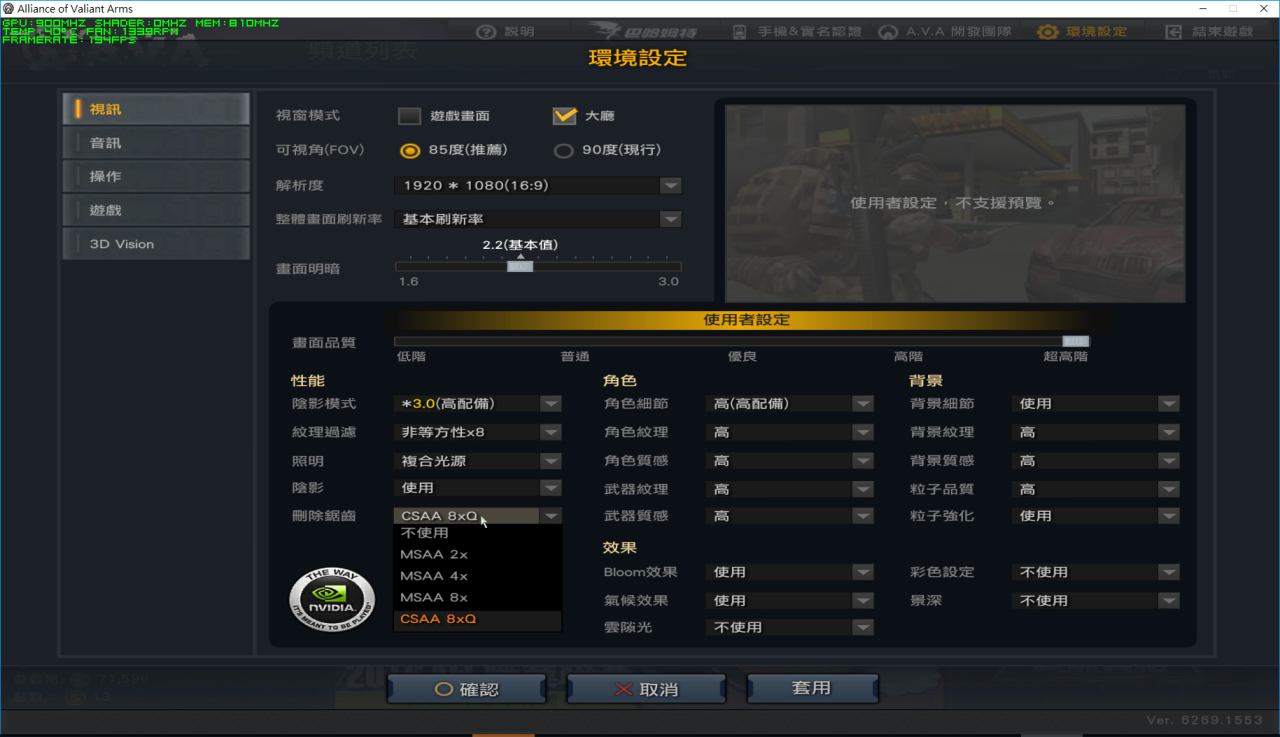Choose 不使用 in the open 刪除鋸齒 list
This screenshot has width=1280, height=737.
point(478,534)
